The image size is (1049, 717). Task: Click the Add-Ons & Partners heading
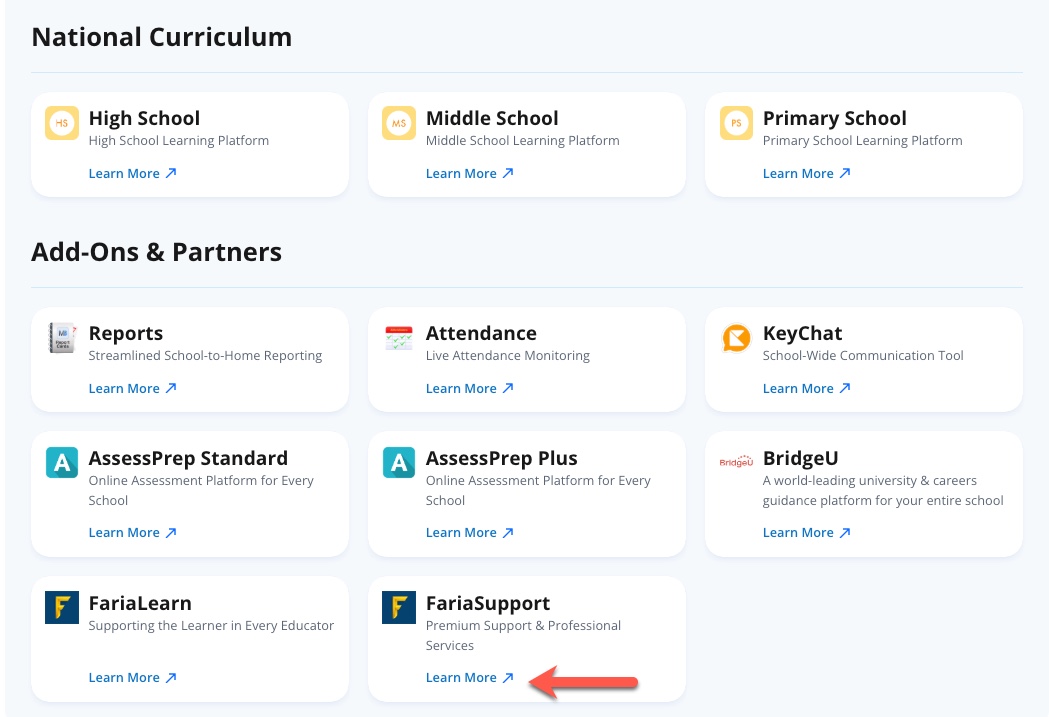(157, 252)
